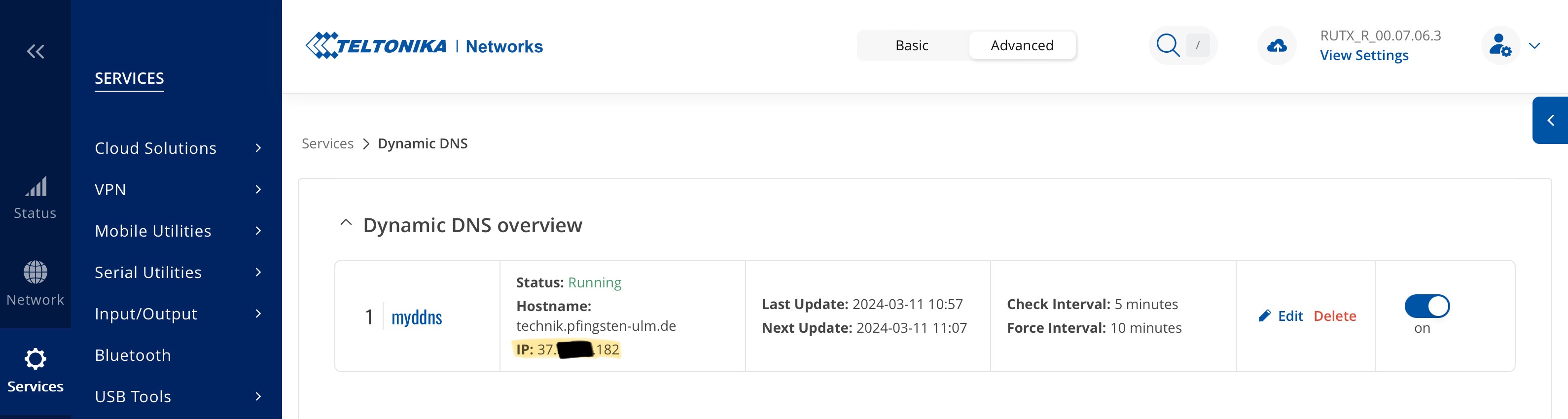The width and height of the screenshot is (1568, 419).
Task: Click the search magnifier icon
Action: [x=1168, y=46]
